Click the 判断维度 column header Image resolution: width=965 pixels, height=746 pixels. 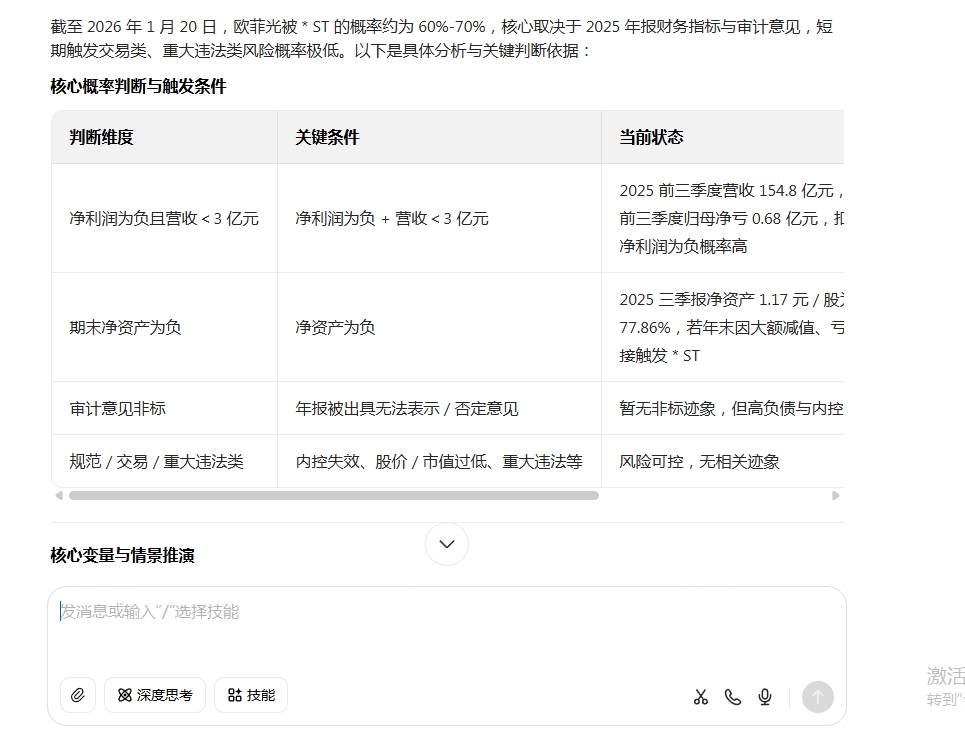point(164,137)
